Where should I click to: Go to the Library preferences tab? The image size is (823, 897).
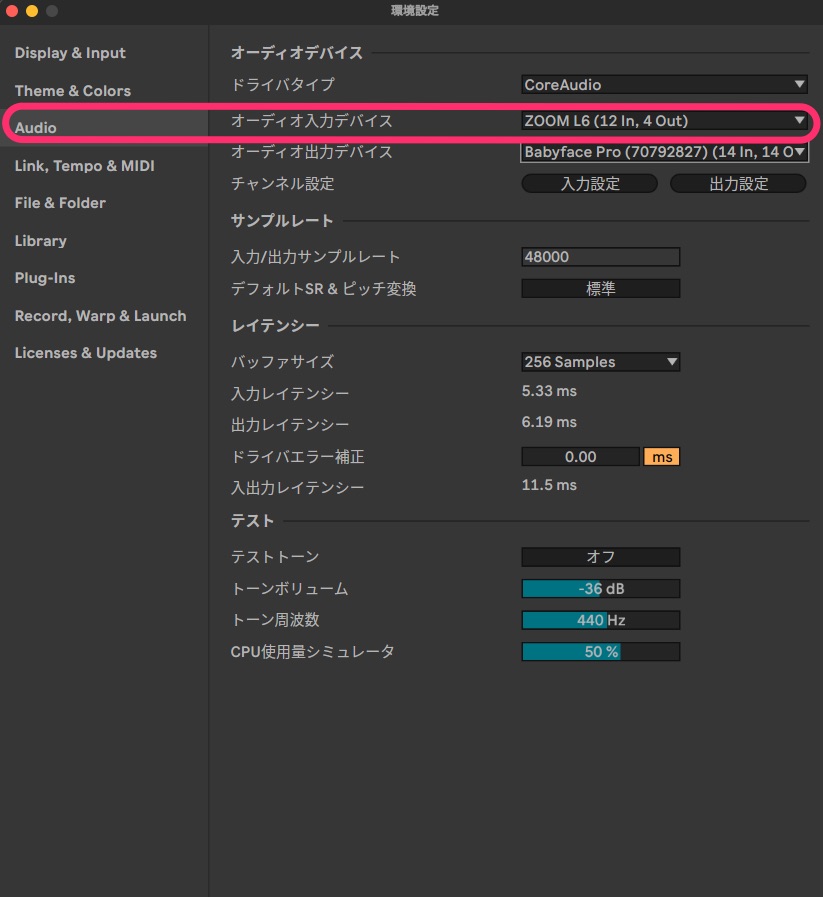click(x=40, y=241)
